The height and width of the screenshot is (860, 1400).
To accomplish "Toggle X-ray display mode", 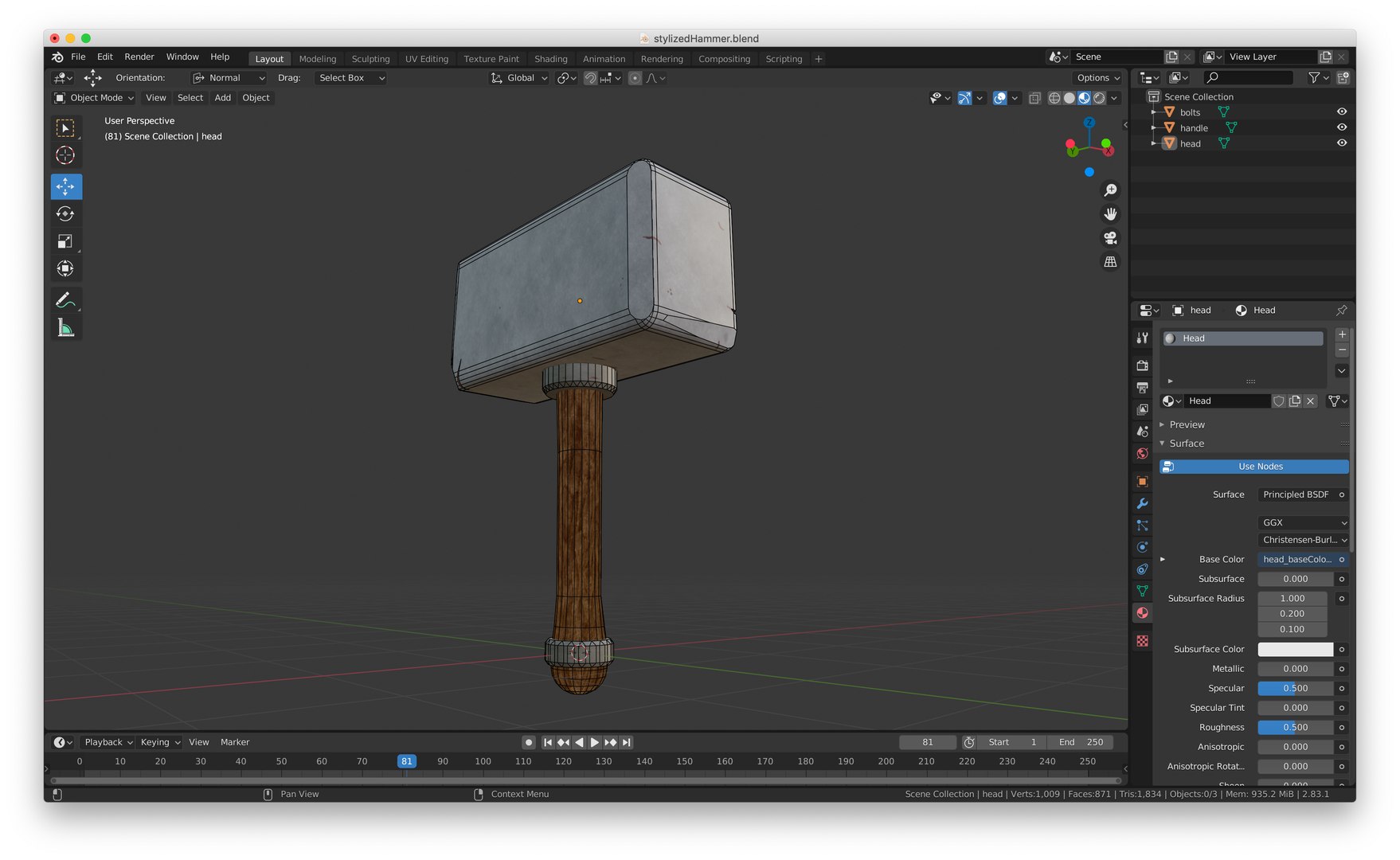I will point(1034,98).
